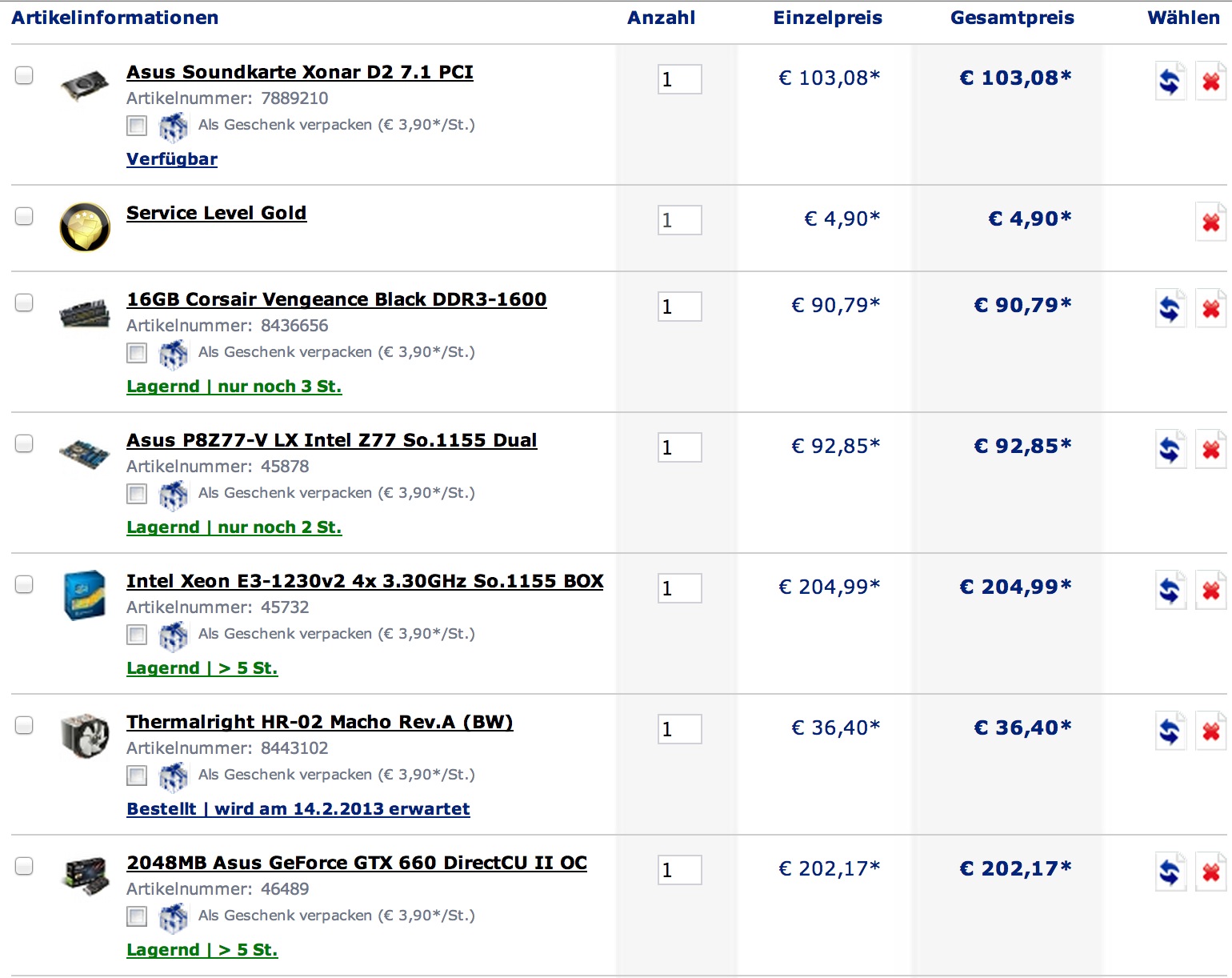The width and height of the screenshot is (1232, 978).
Task: Click Artikelnummer 7889210 text
Action: [227, 98]
